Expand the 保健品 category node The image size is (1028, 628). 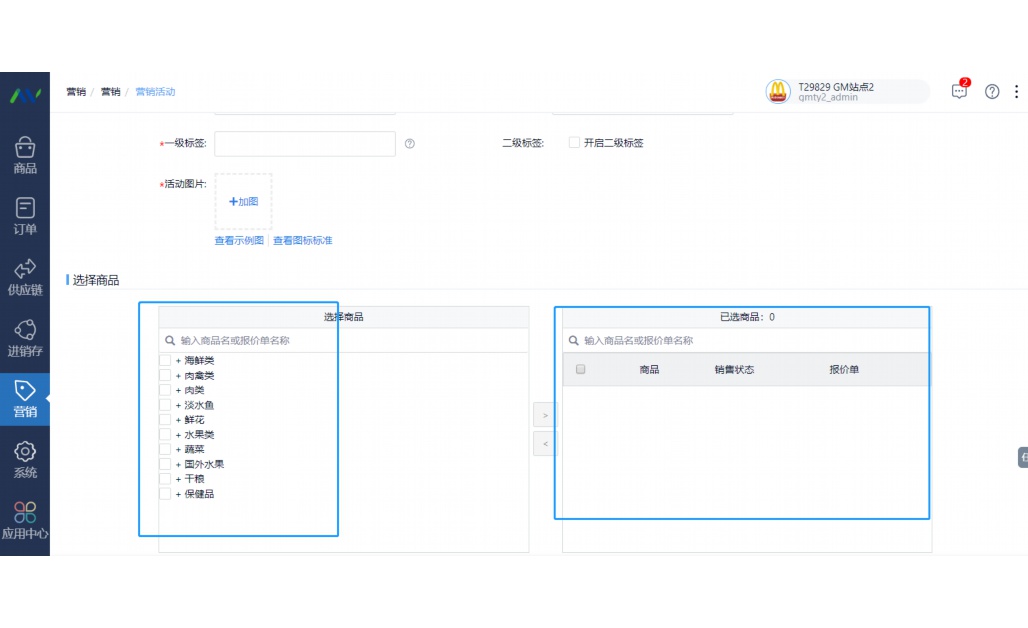pos(180,493)
